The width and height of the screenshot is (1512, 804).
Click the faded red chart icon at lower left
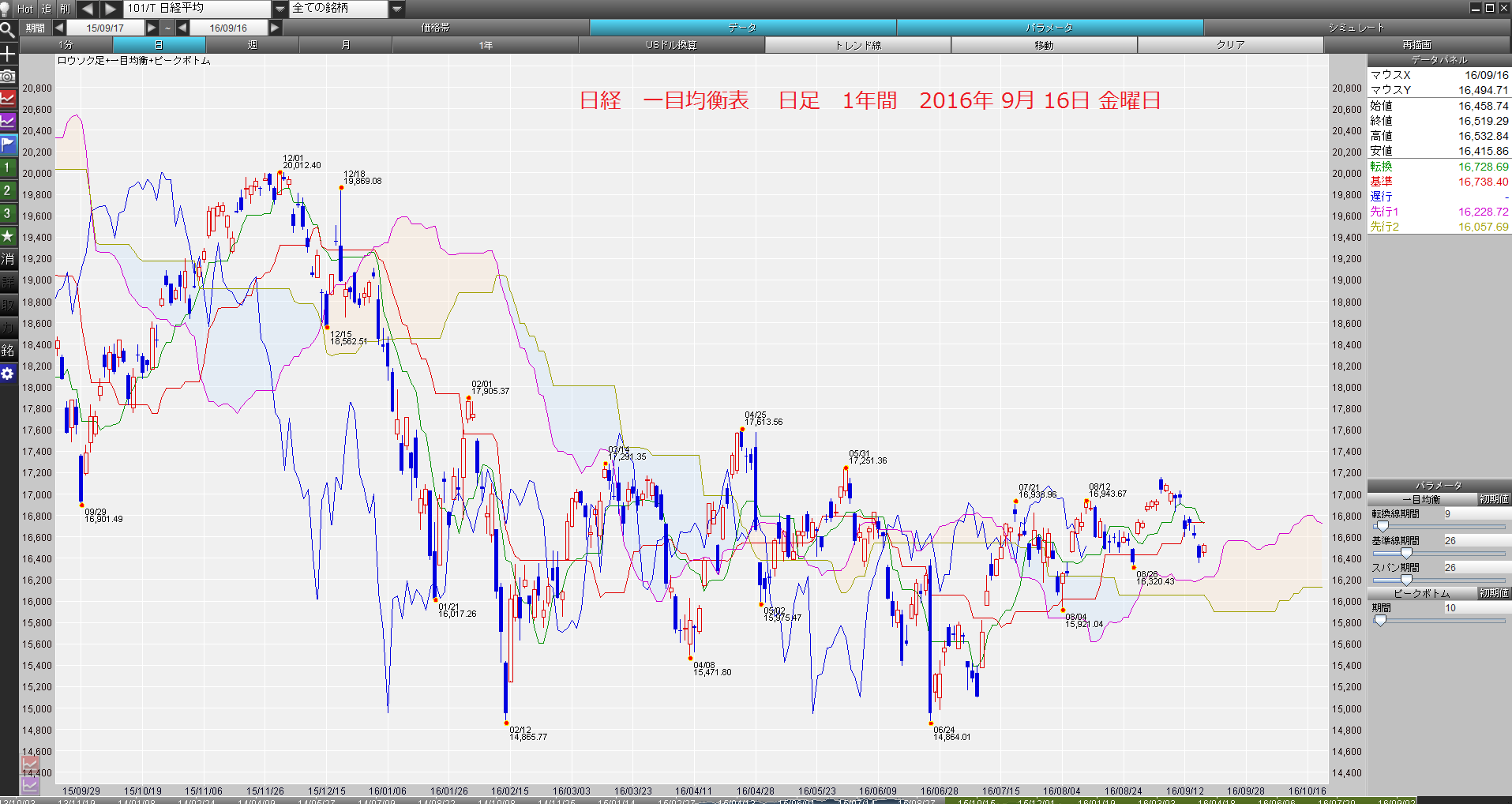(30, 764)
